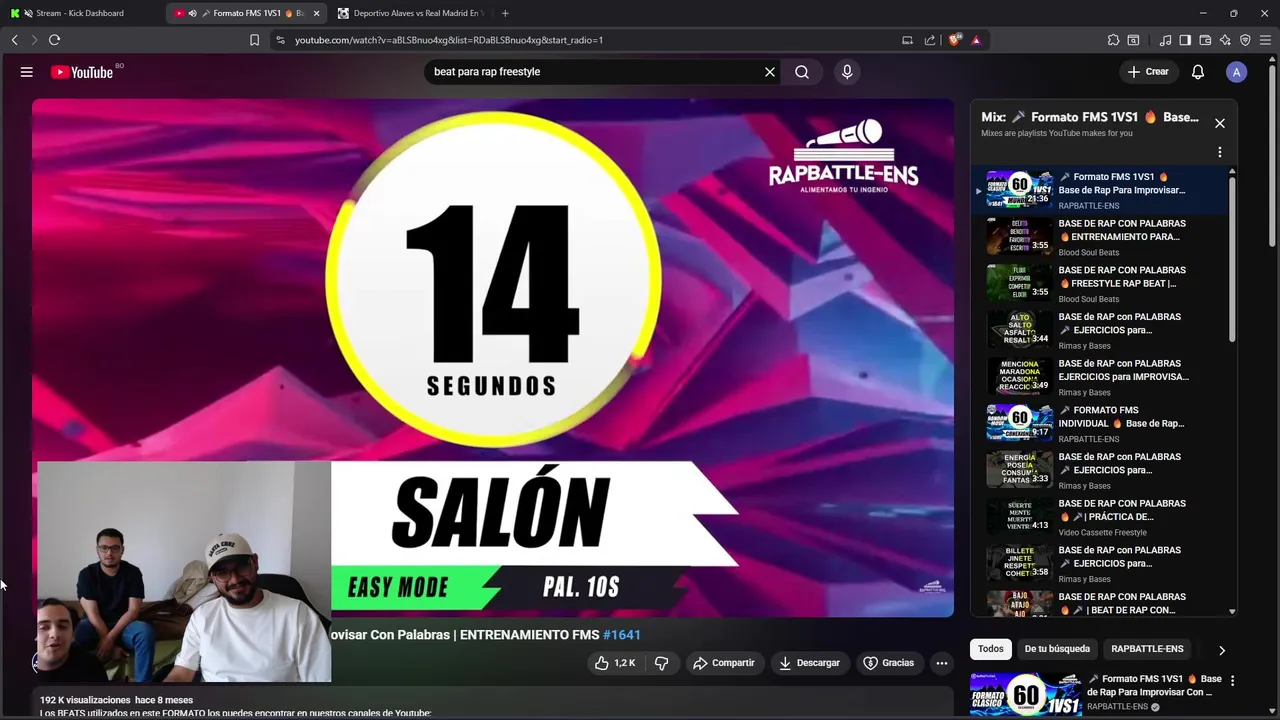Open YouTube notifications bell

pyautogui.click(x=1198, y=72)
